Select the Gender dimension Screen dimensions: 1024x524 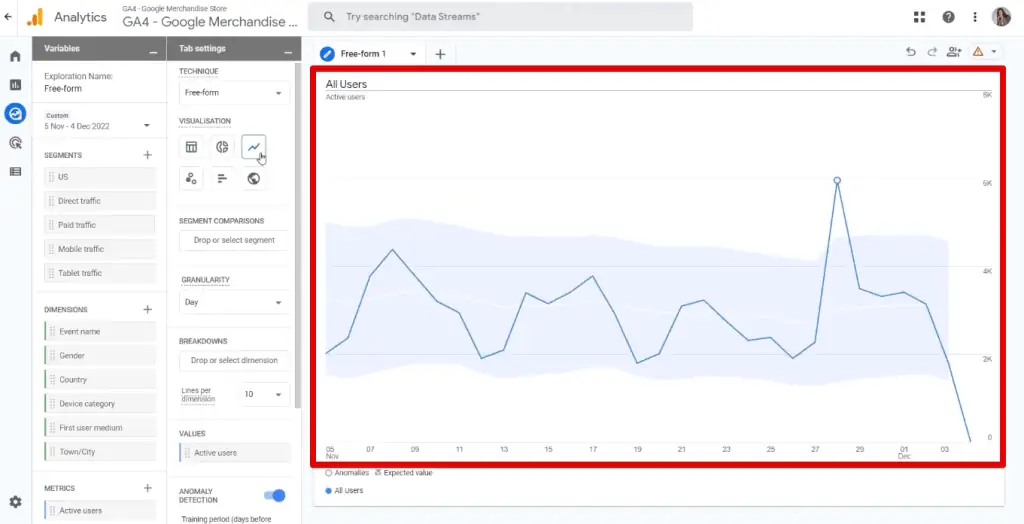(100, 355)
